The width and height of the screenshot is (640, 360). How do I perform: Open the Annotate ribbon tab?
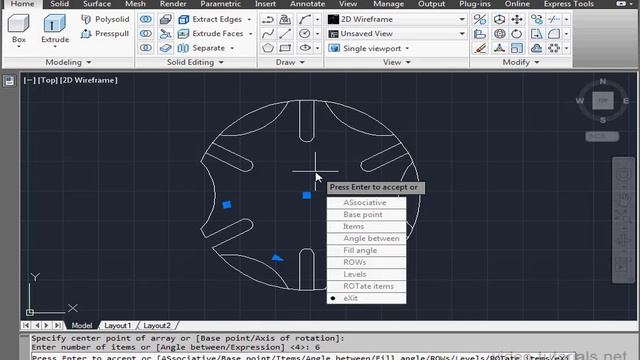coord(307,4)
